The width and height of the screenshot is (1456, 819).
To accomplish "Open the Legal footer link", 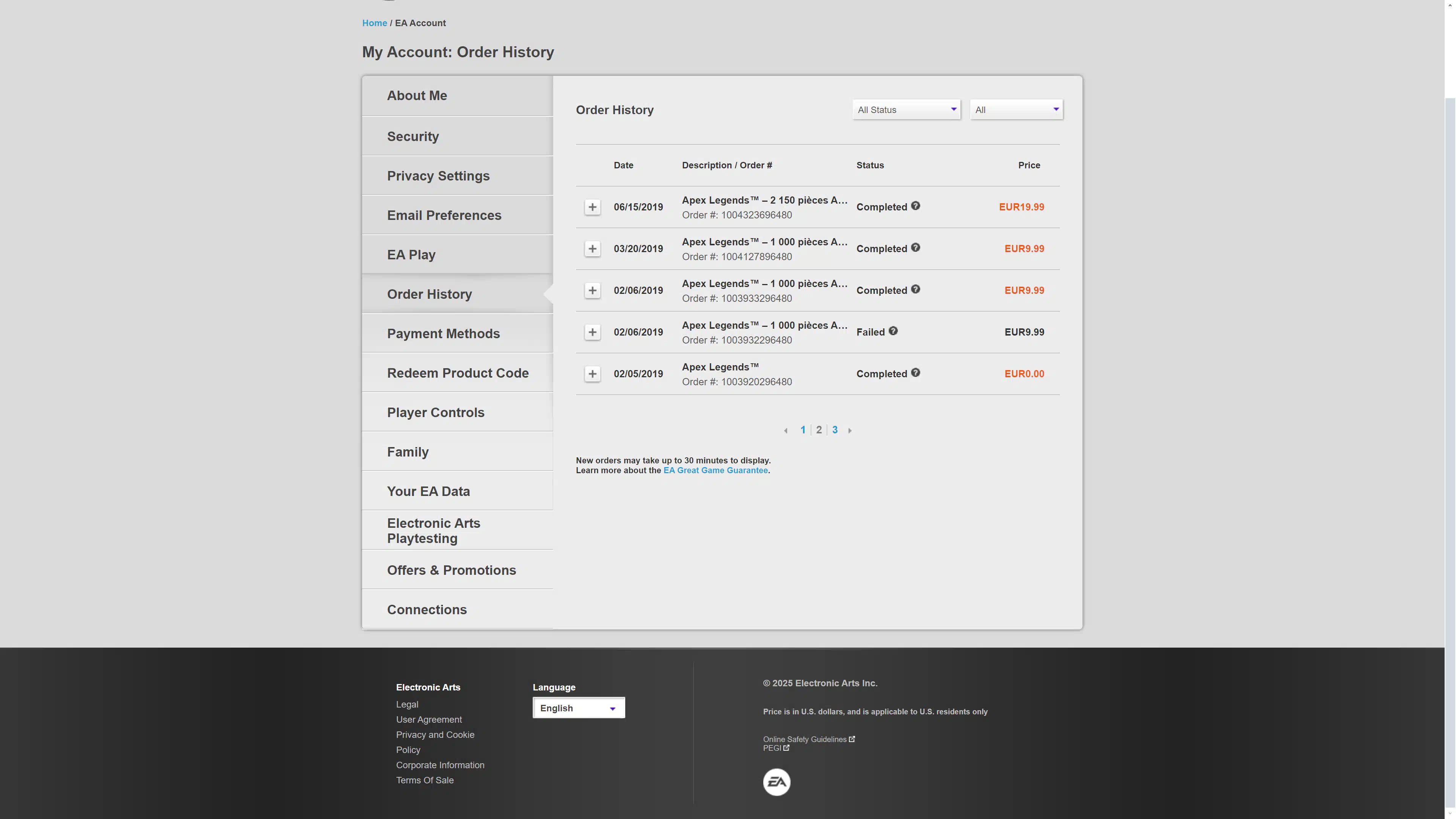I will [x=407, y=704].
